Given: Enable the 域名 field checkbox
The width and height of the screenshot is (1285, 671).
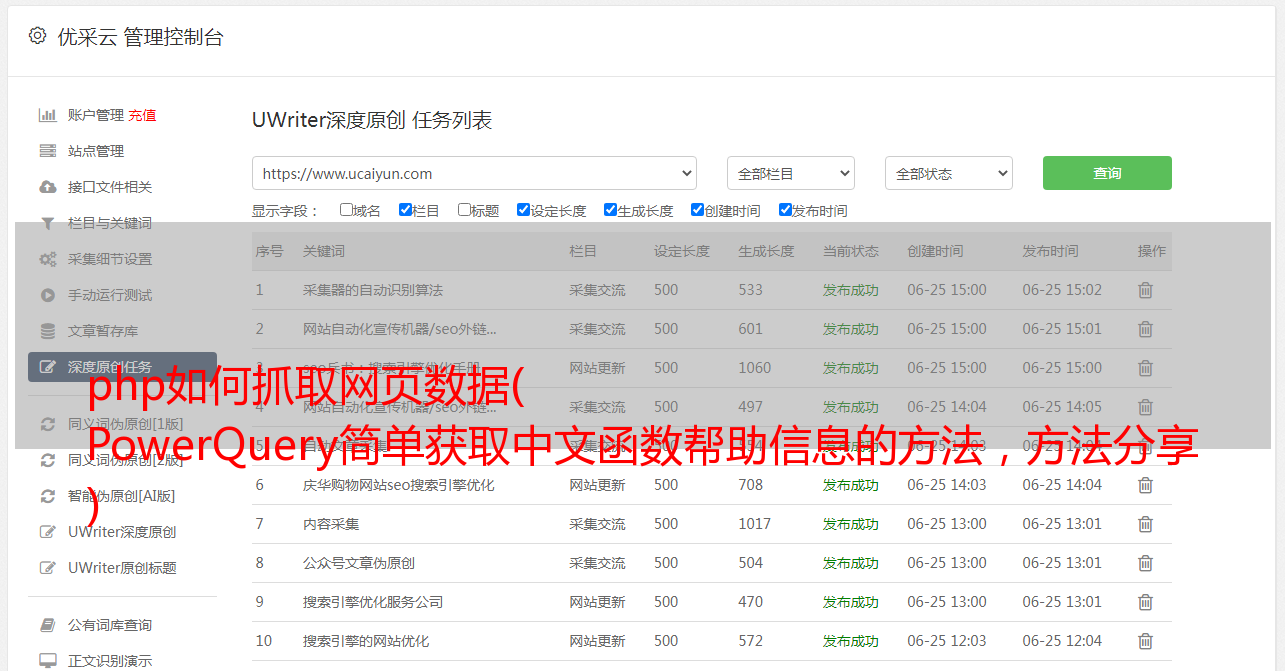Looking at the screenshot, I should [346, 210].
